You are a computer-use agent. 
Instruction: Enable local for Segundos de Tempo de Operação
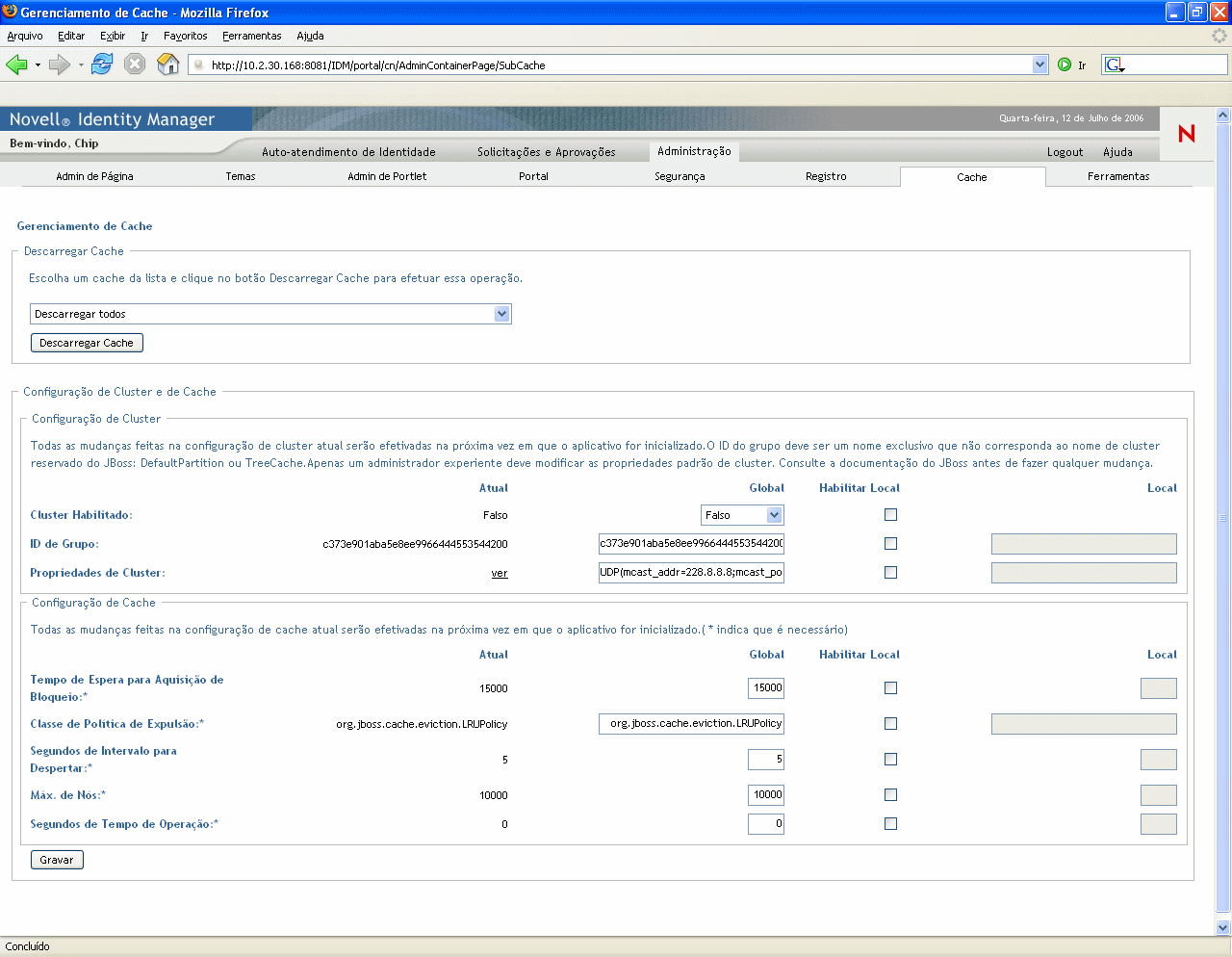click(x=890, y=824)
